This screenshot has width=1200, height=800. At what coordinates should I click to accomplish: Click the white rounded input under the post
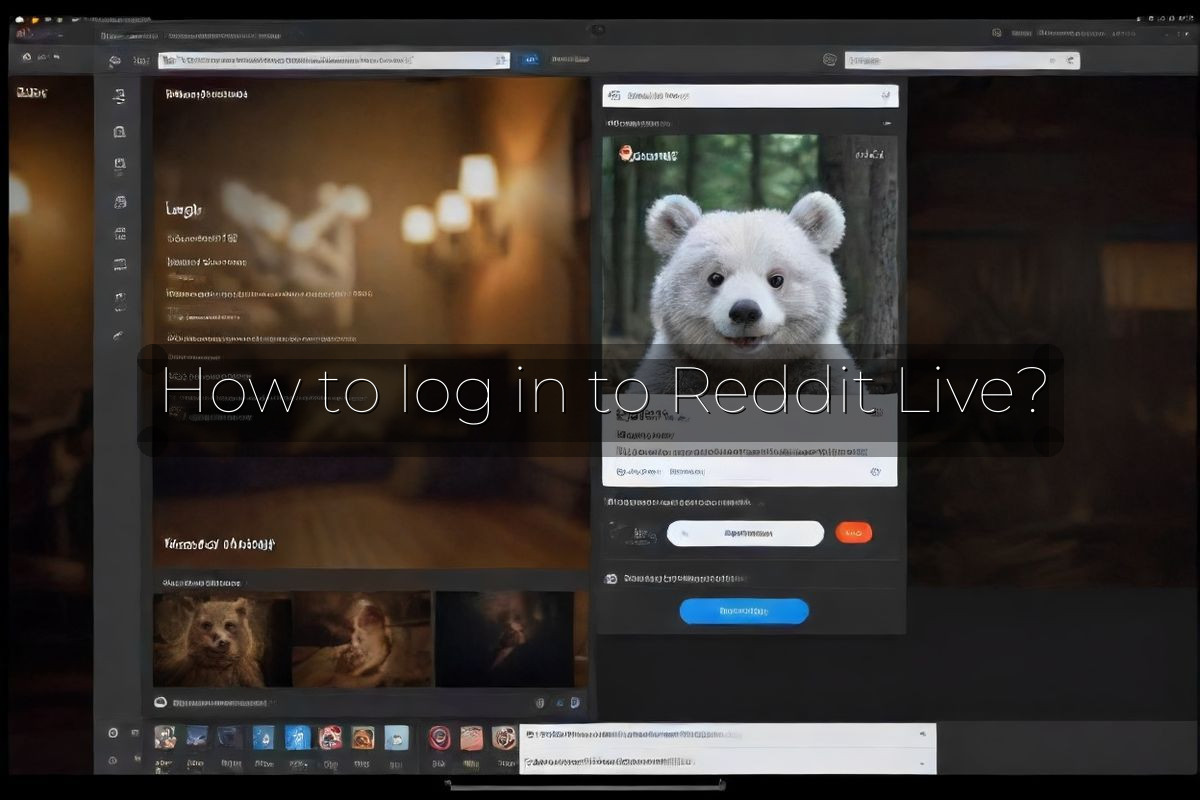745,533
